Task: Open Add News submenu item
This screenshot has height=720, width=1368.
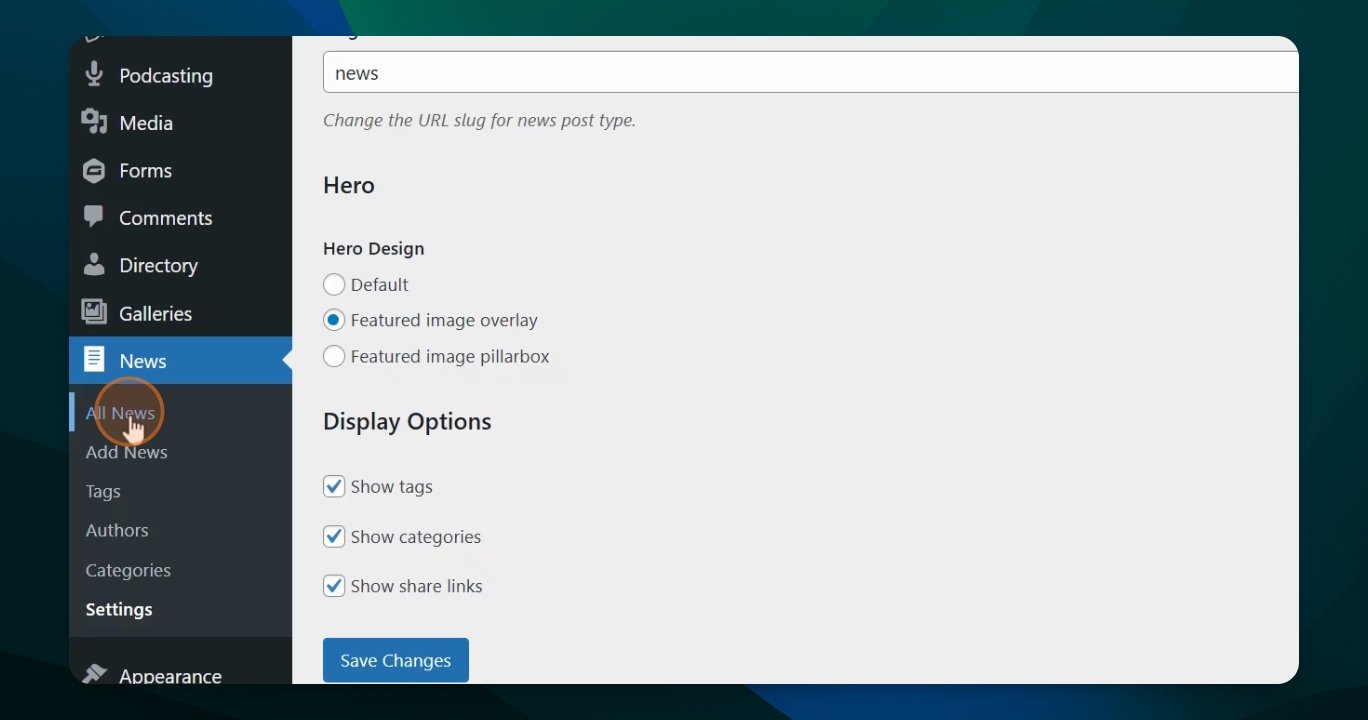Action: (x=126, y=452)
